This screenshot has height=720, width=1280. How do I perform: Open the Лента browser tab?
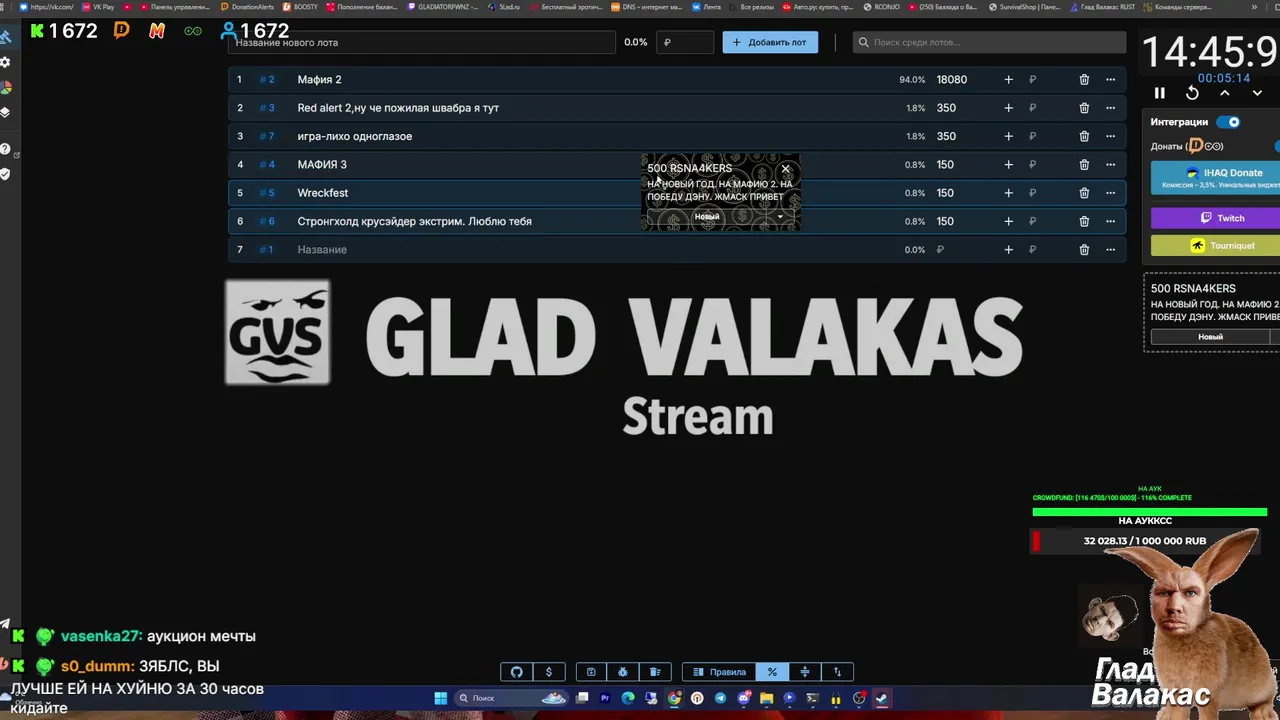(x=706, y=7)
